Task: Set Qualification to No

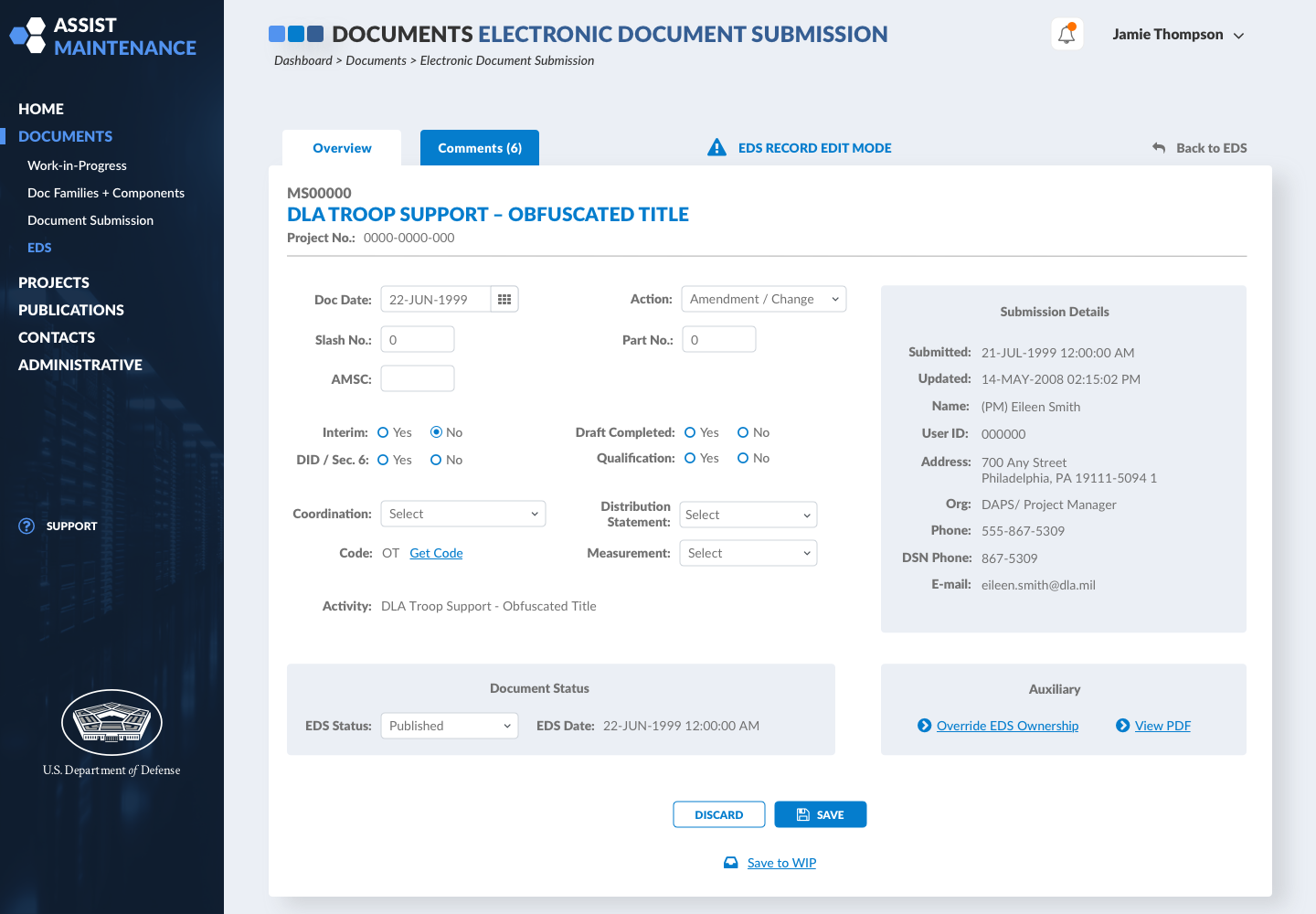Action: coord(743,458)
